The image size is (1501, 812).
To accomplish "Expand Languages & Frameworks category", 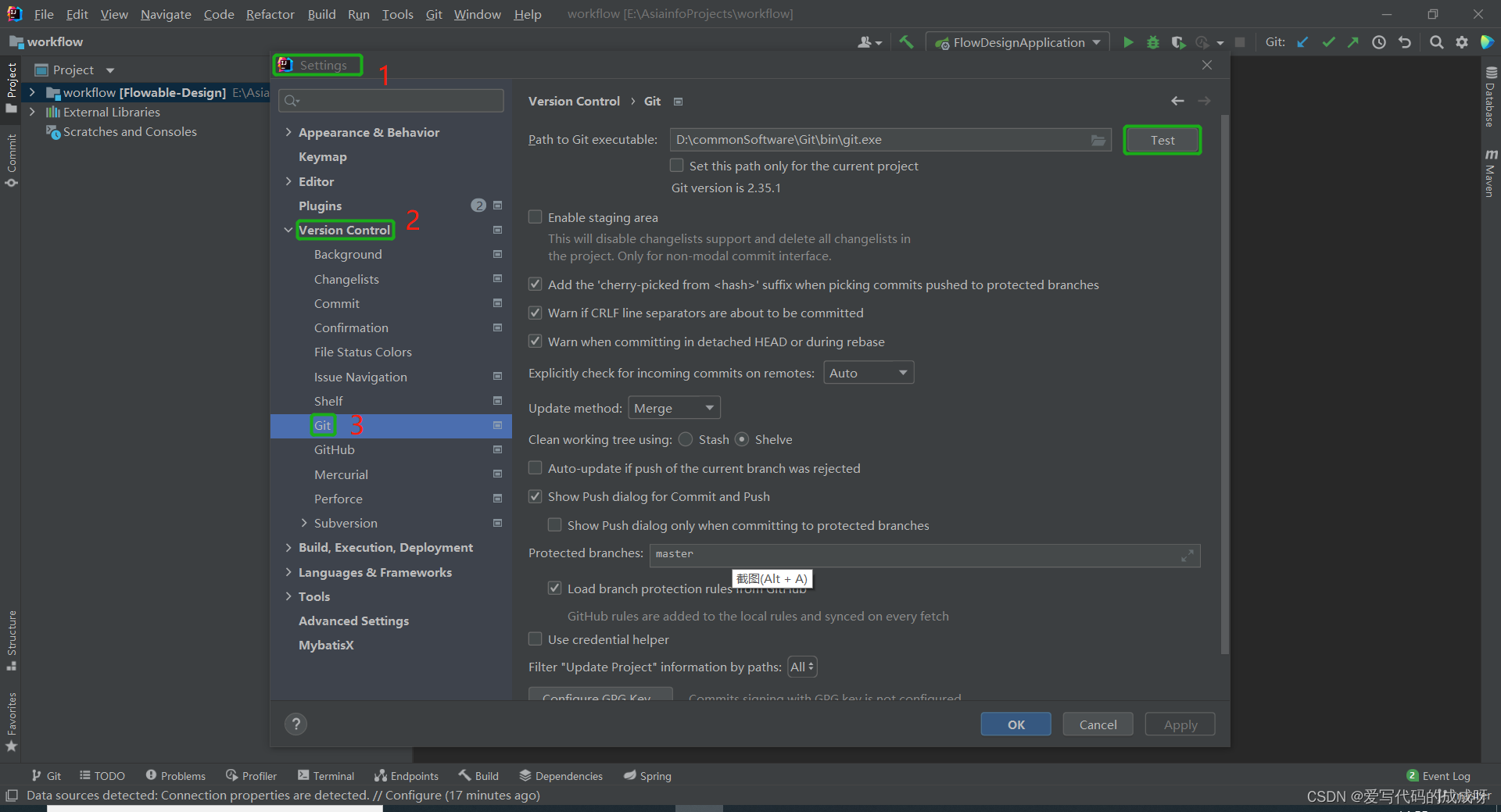I will 288,572.
